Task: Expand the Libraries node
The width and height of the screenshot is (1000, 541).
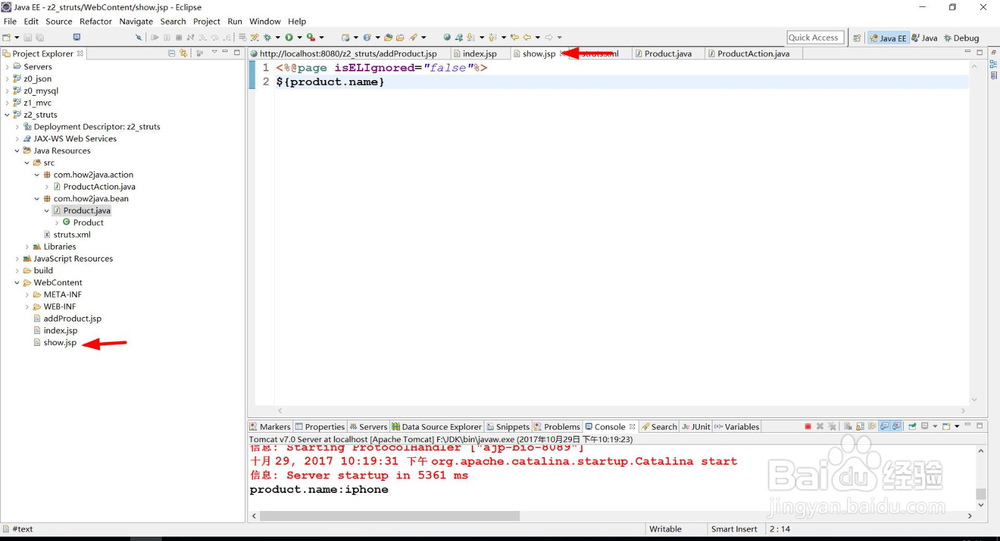Action: (x=27, y=246)
